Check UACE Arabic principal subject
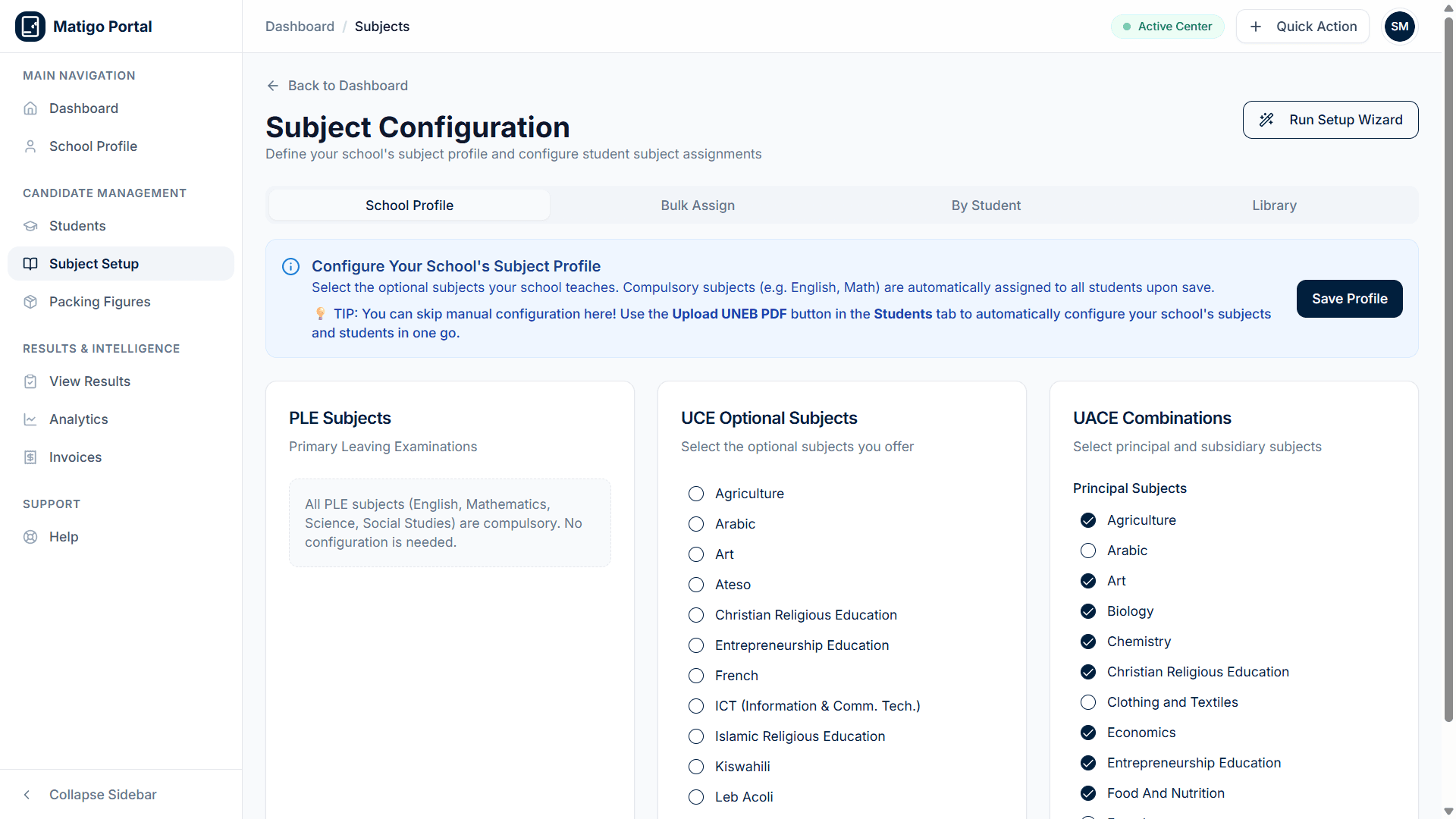The height and width of the screenshot is (819, 1456). click(x=1088, y=551)
